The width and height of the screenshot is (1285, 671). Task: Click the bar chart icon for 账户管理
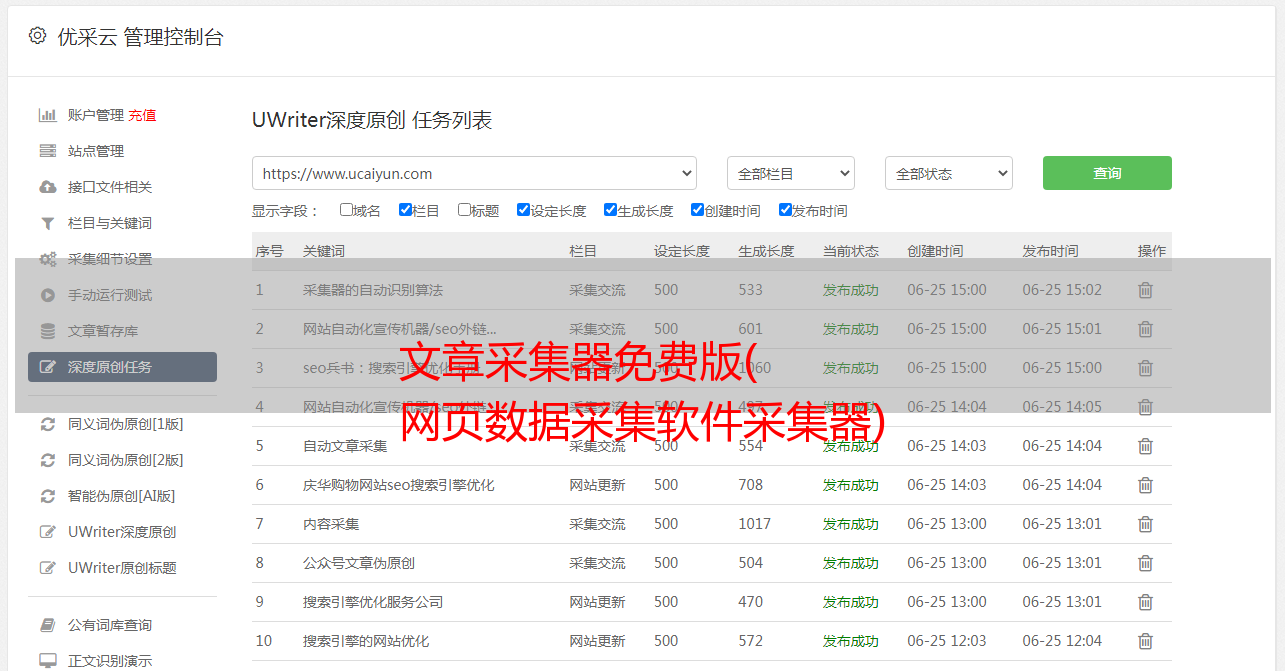point(47,115)
